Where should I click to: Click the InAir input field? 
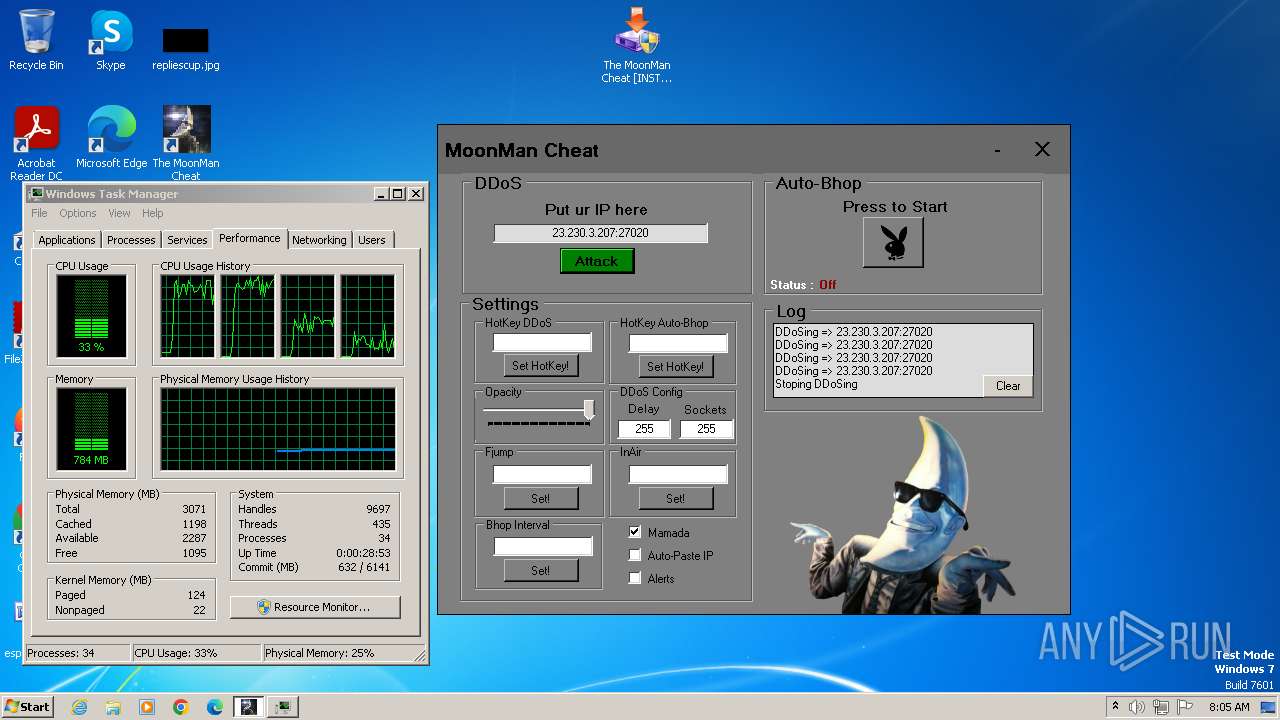pyautogui.click(x=678, y=474)
